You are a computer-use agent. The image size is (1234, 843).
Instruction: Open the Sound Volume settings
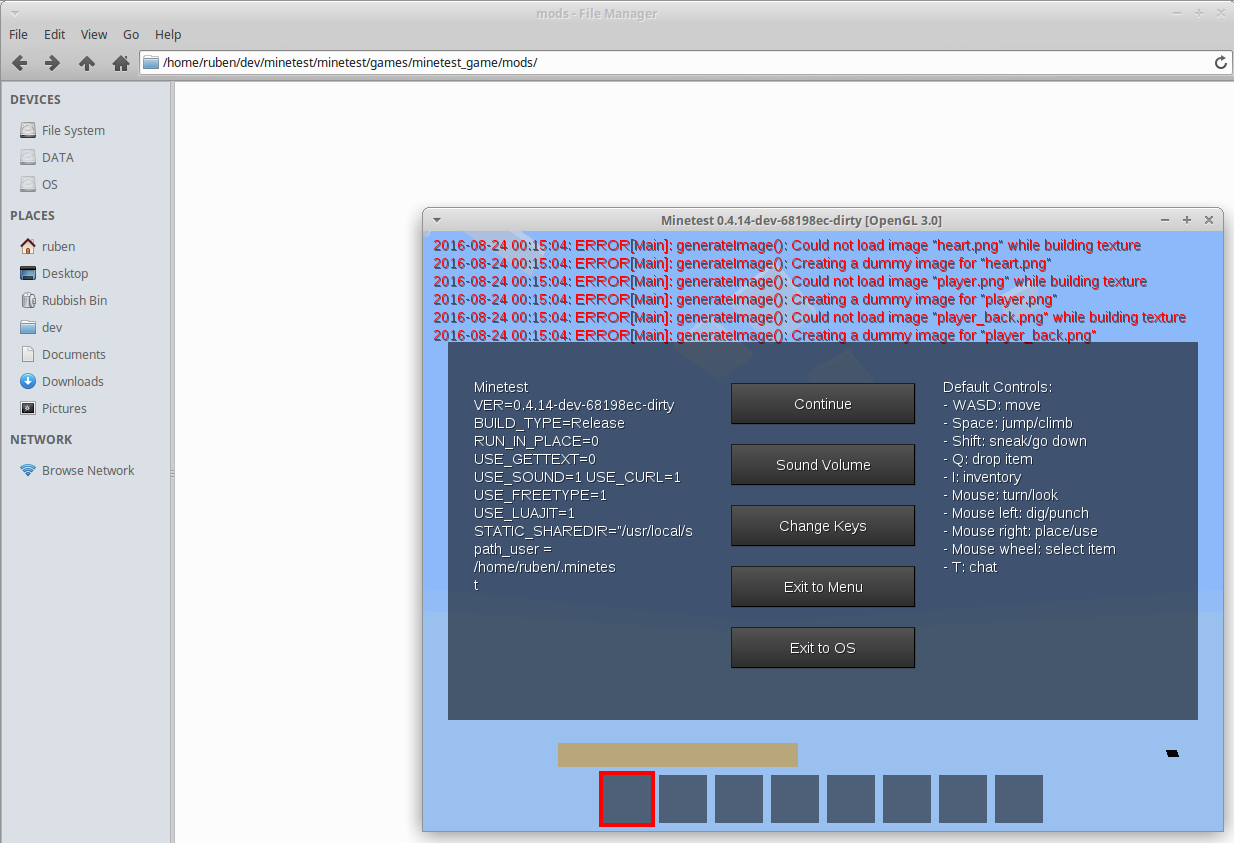822,465
